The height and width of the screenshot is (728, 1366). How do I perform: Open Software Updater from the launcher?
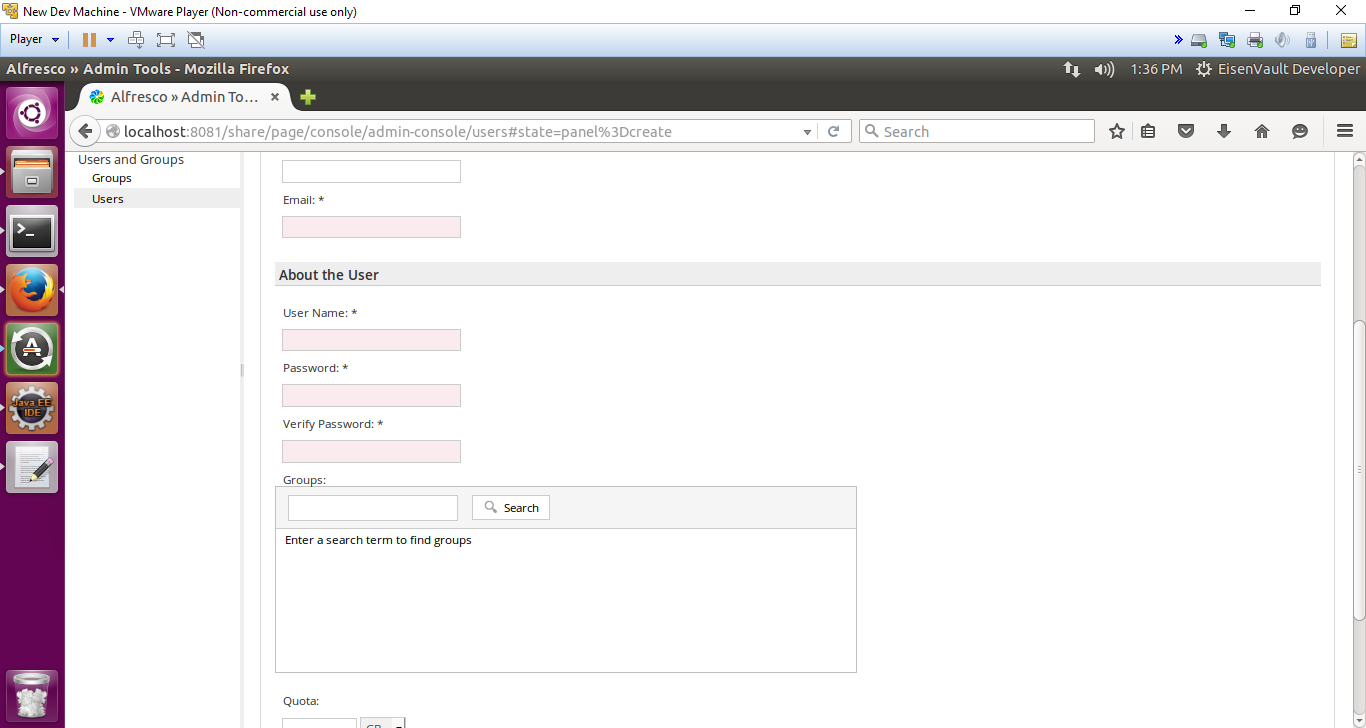[x=32, y=349]
